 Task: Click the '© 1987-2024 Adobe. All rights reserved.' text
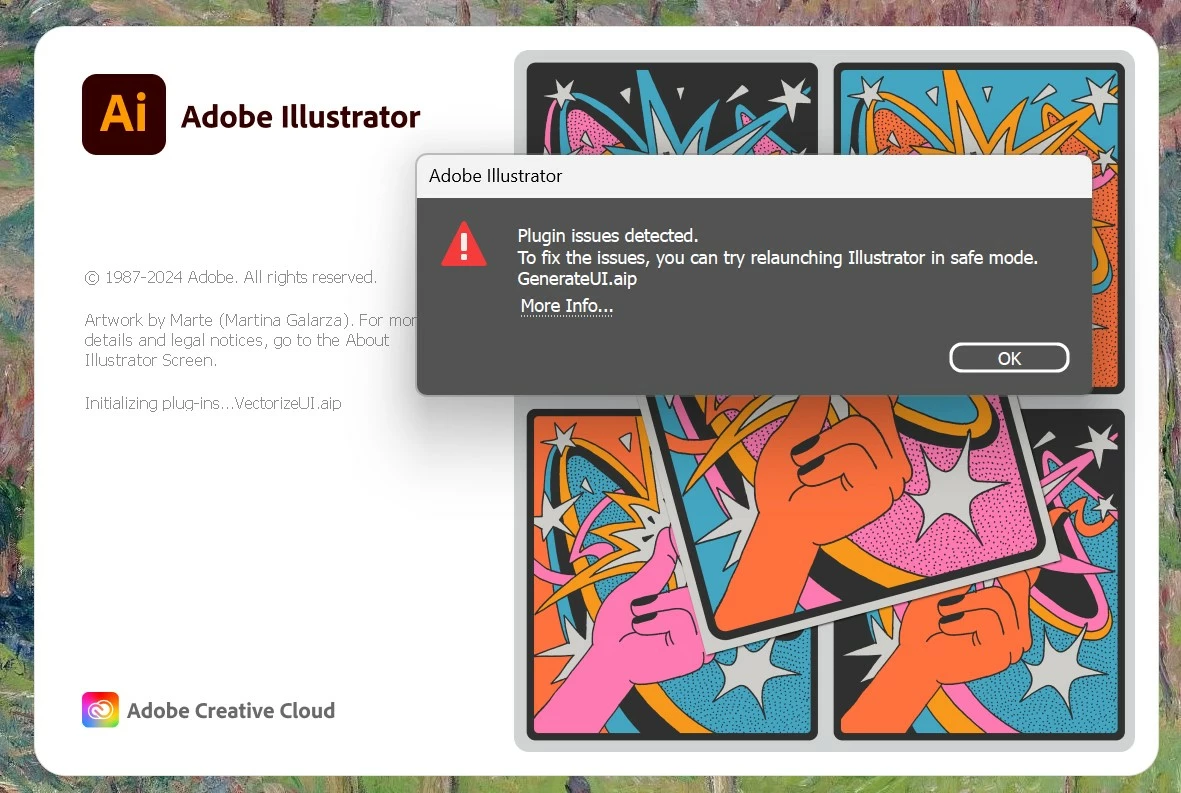click(x=230, y=277)
